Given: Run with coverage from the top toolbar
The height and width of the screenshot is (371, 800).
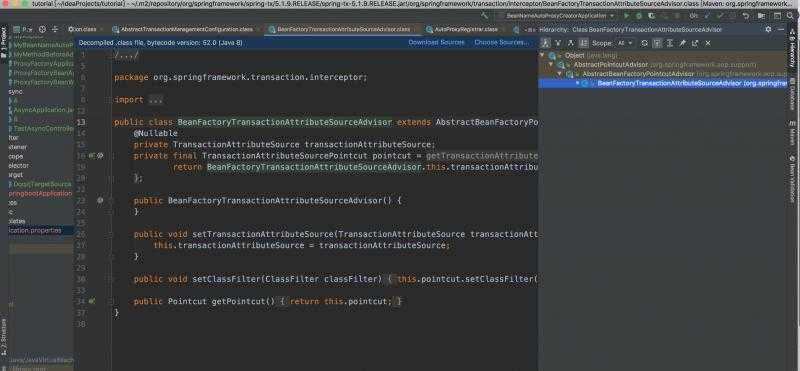Looking at the screenshot, I should 651,16.
